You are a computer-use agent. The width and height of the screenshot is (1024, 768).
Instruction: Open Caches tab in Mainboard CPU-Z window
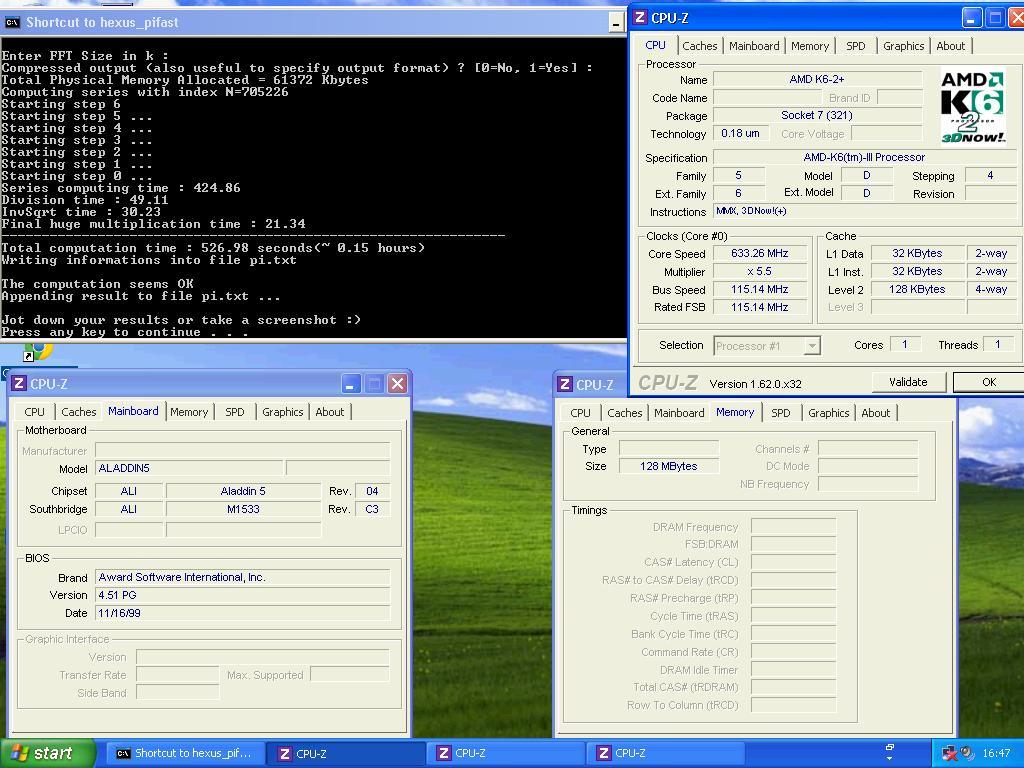click(78, 412)
